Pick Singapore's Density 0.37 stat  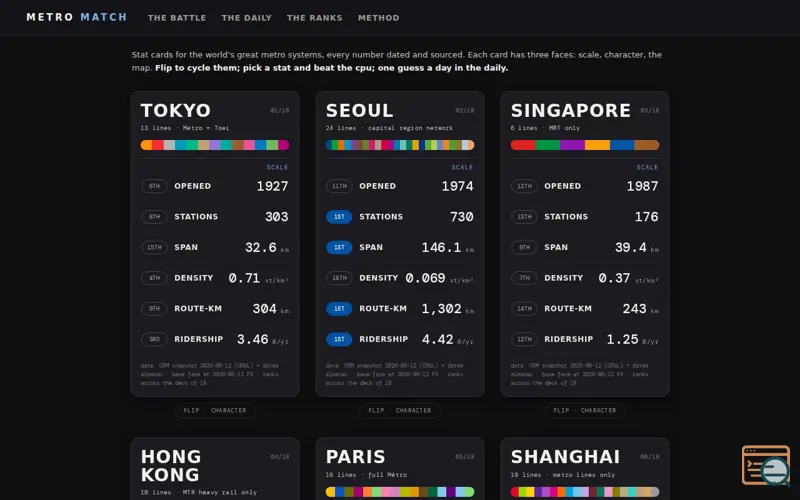coord(585,278)
